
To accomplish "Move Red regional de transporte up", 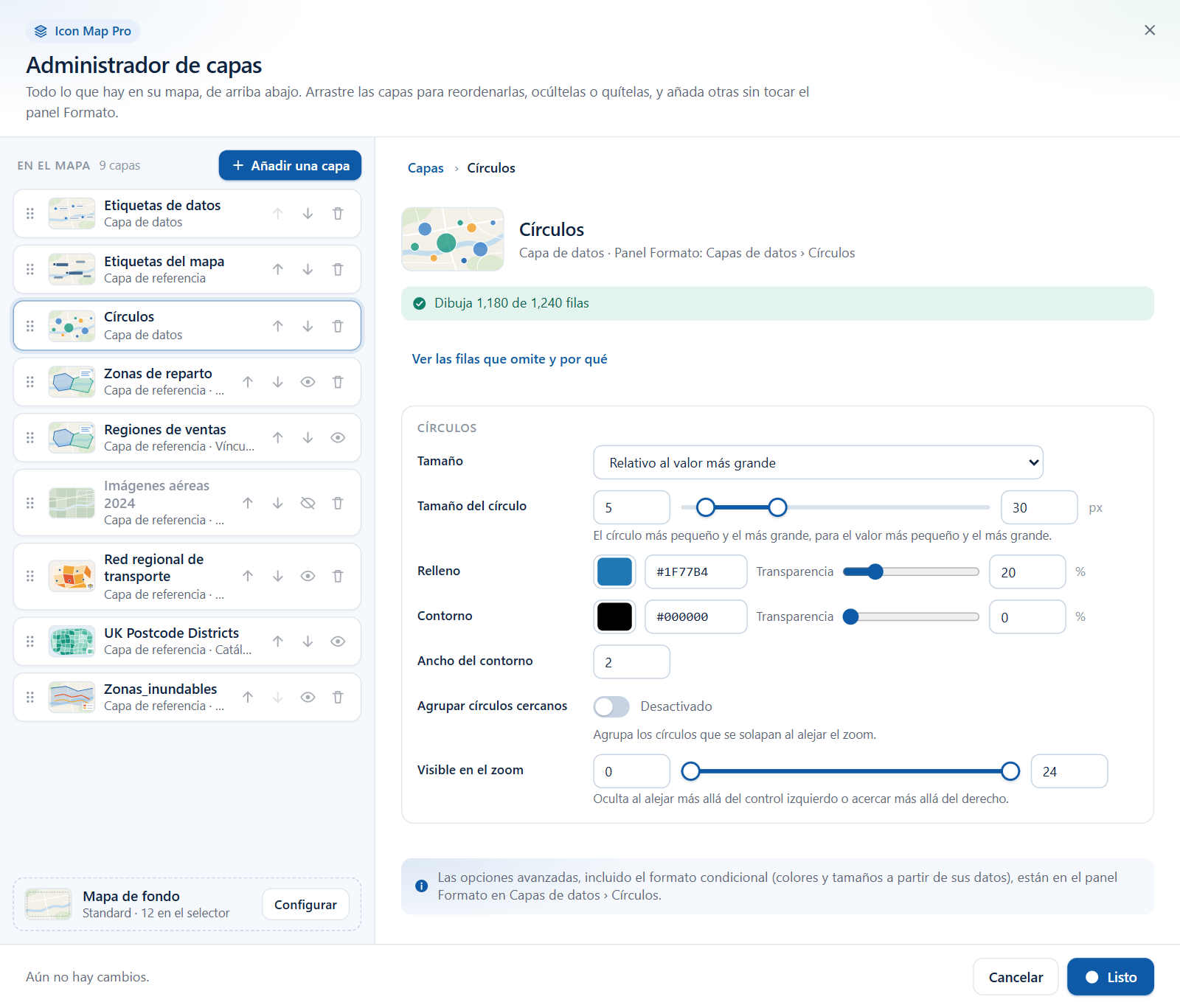I will [248, 577].
